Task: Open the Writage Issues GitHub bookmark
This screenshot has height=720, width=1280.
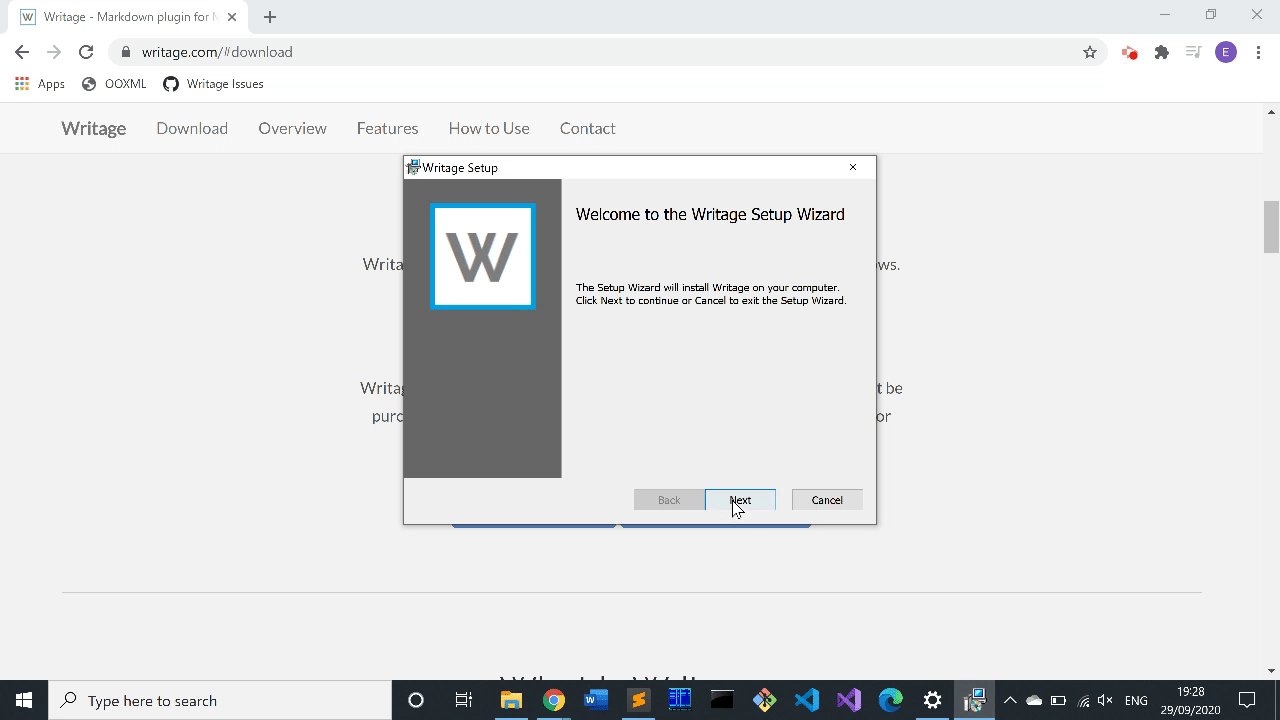Action: coord(213,84)
